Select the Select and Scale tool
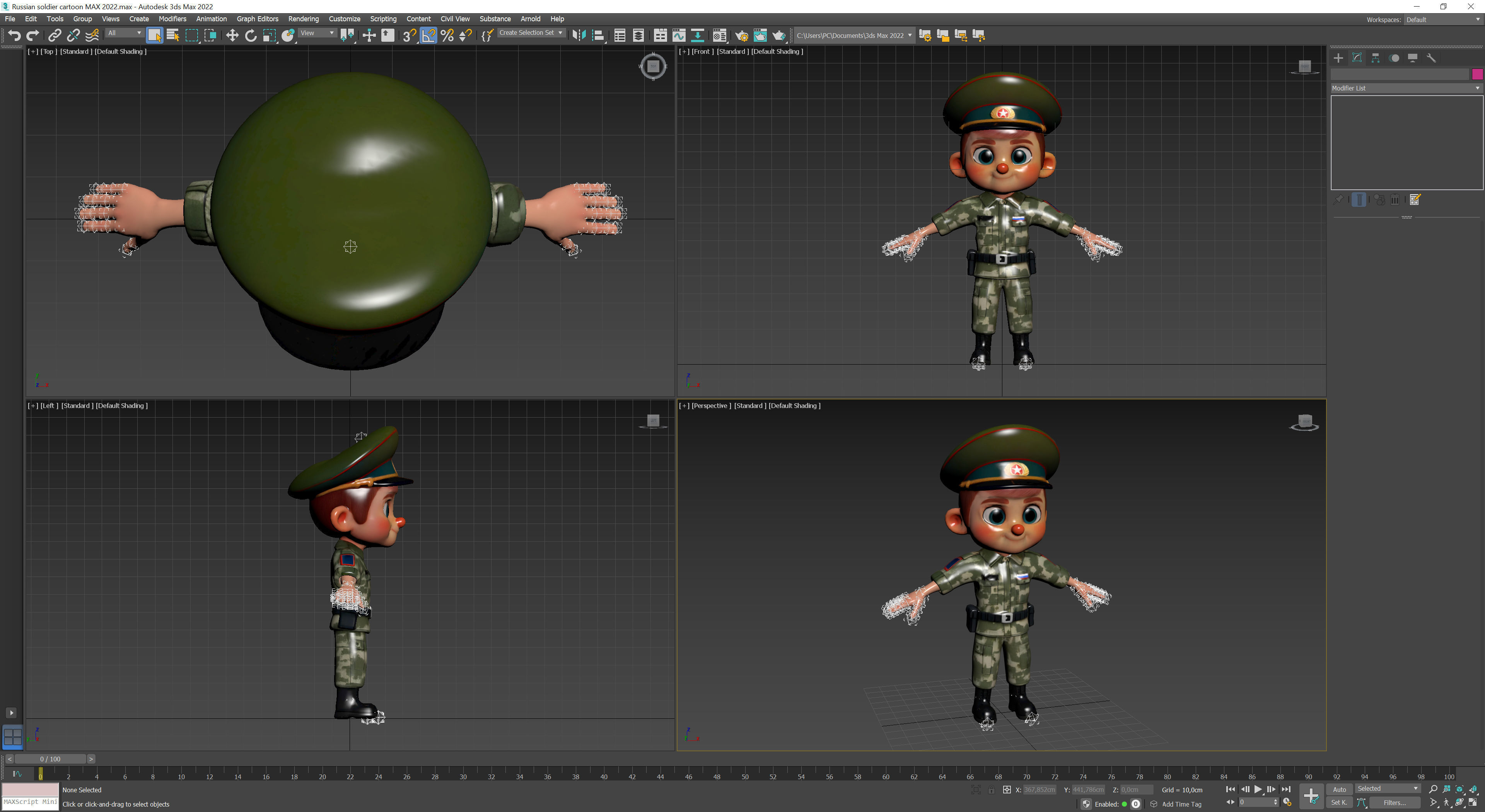 269,36
